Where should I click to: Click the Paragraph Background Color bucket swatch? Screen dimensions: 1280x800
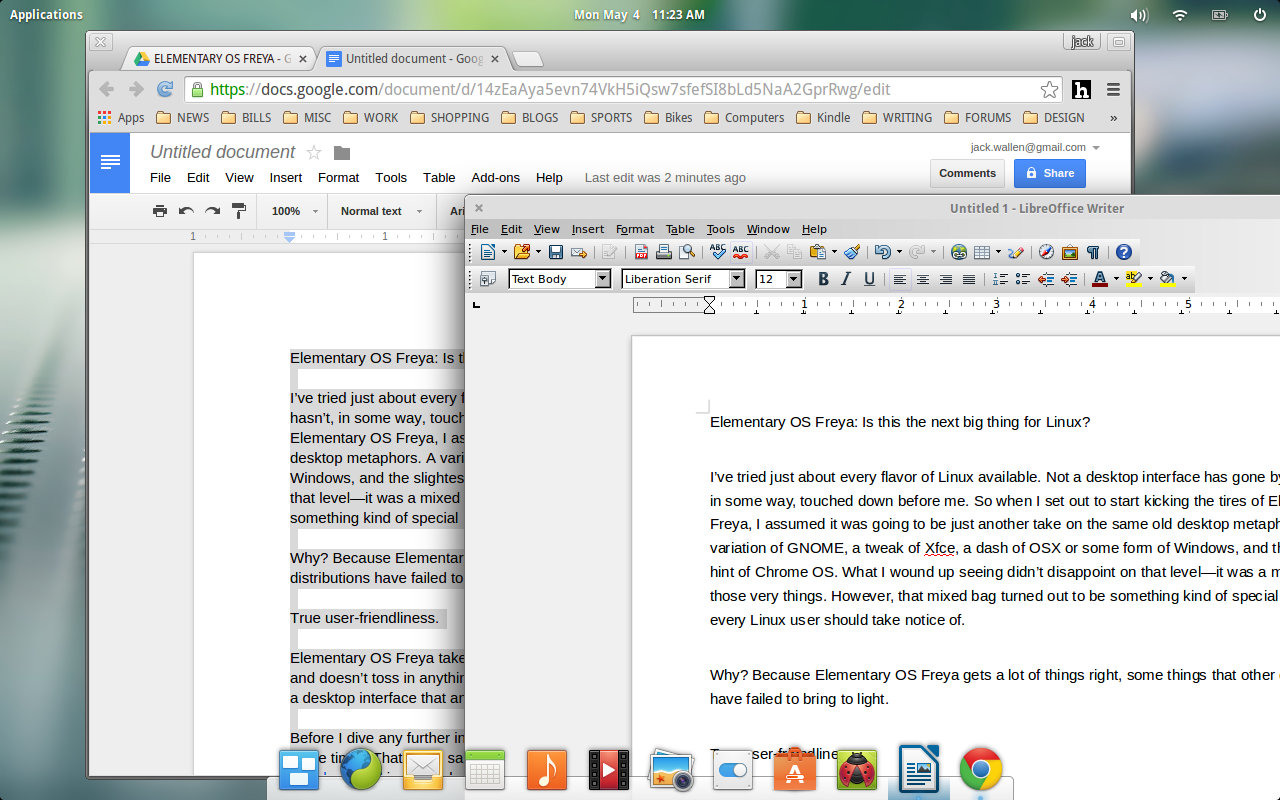(1166, 279)
